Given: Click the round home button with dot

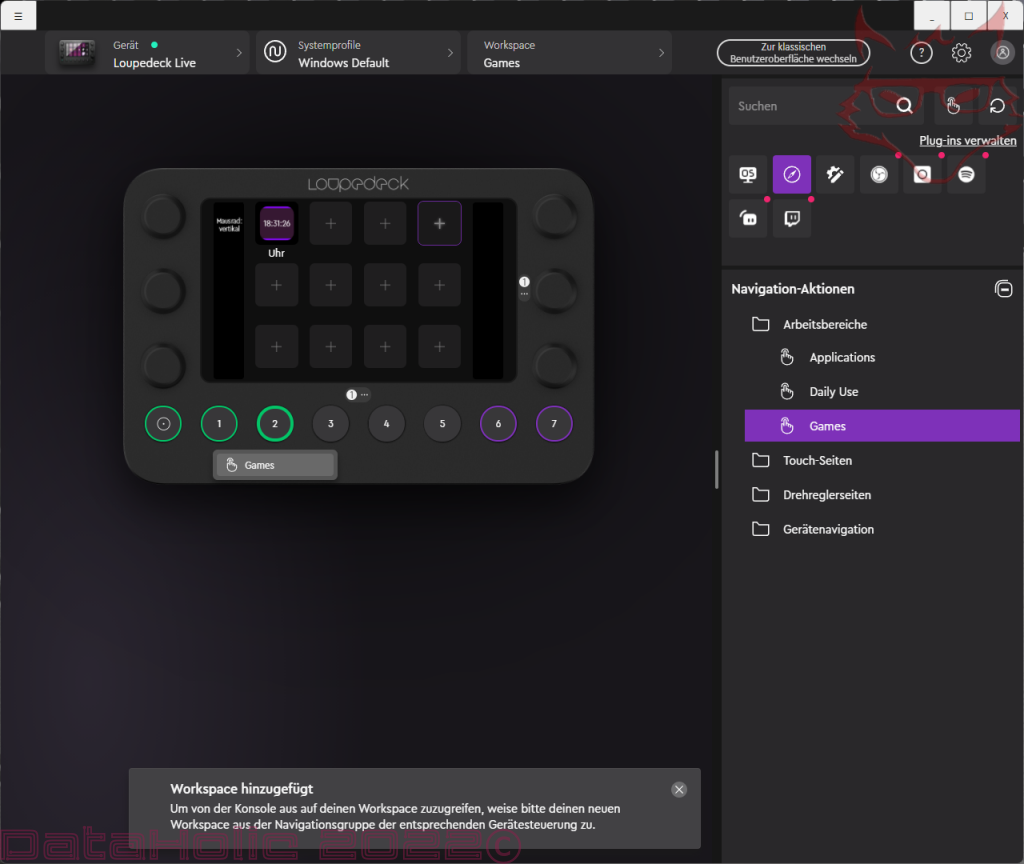Looking at the screenshot, I should coord(163,424).
